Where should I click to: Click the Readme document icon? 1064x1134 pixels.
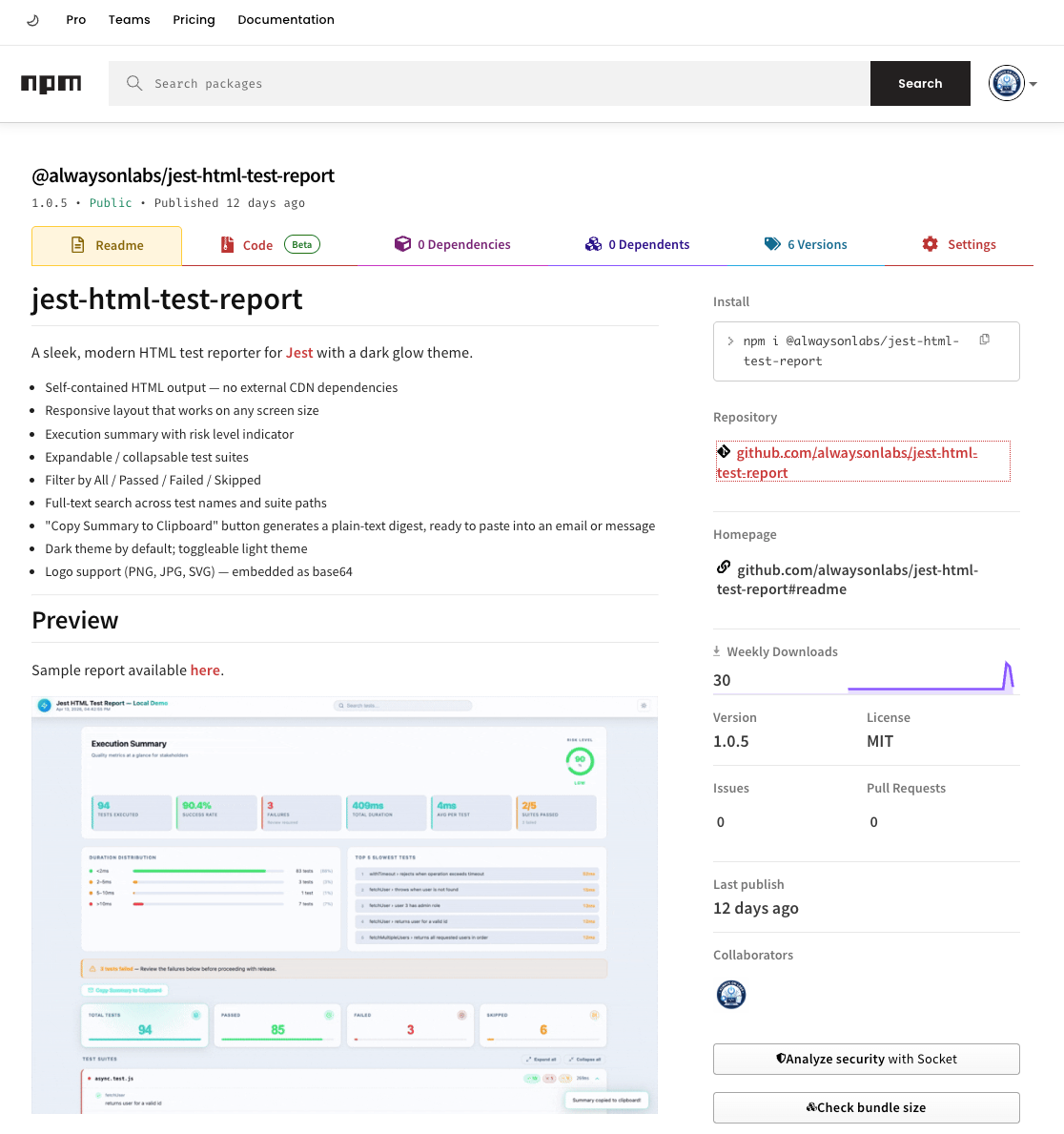(x=78, y=245)
